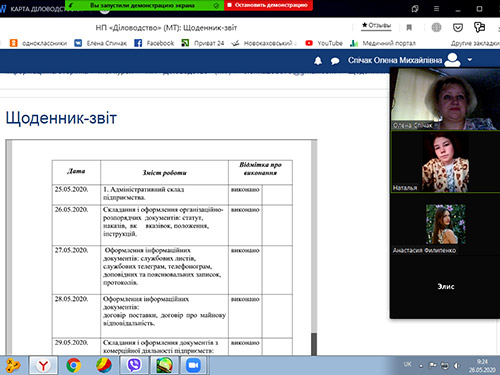Click the browser extension icon near Pocket

(x=479, y=27)
